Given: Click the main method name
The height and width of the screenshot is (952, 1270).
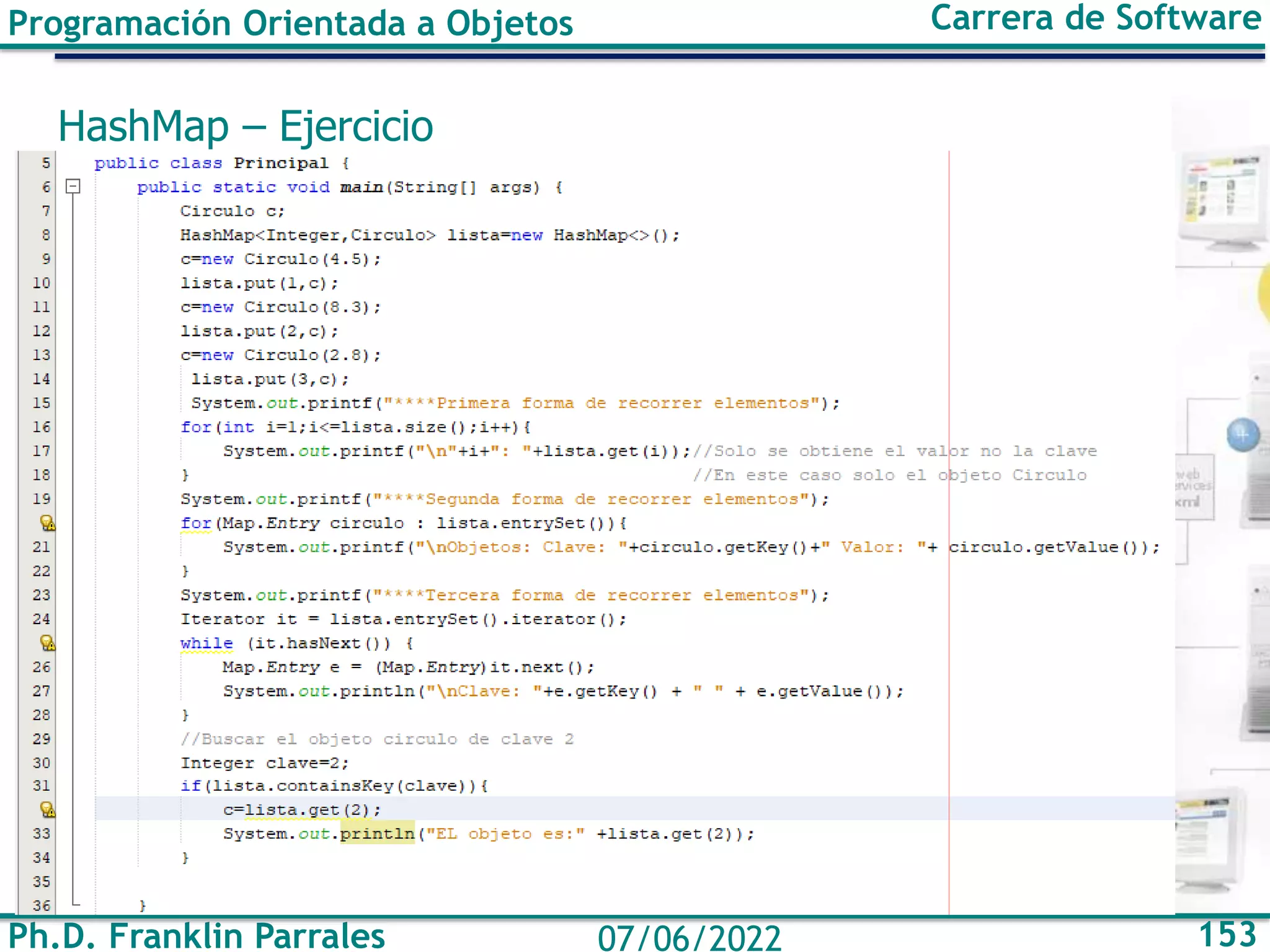Looking at the screenshot, I should coord(362,187).
